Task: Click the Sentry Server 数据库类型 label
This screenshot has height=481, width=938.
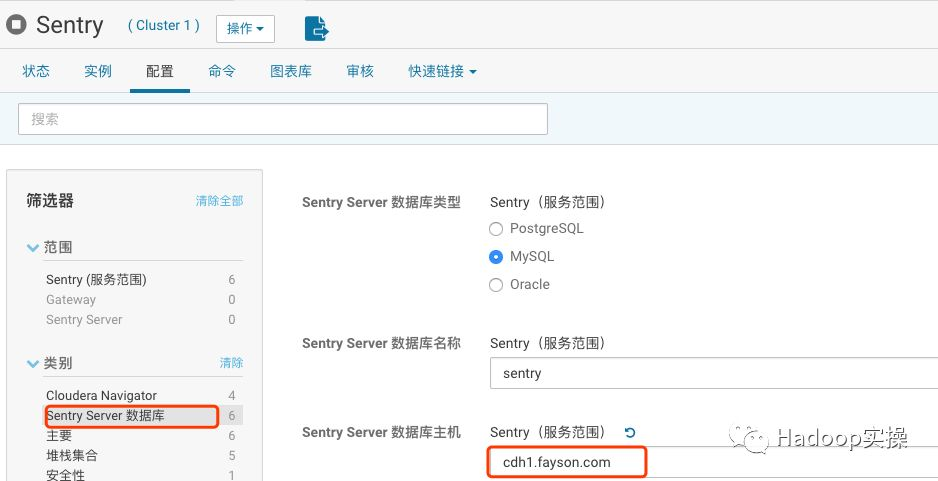Action: [x=381, y=202]
